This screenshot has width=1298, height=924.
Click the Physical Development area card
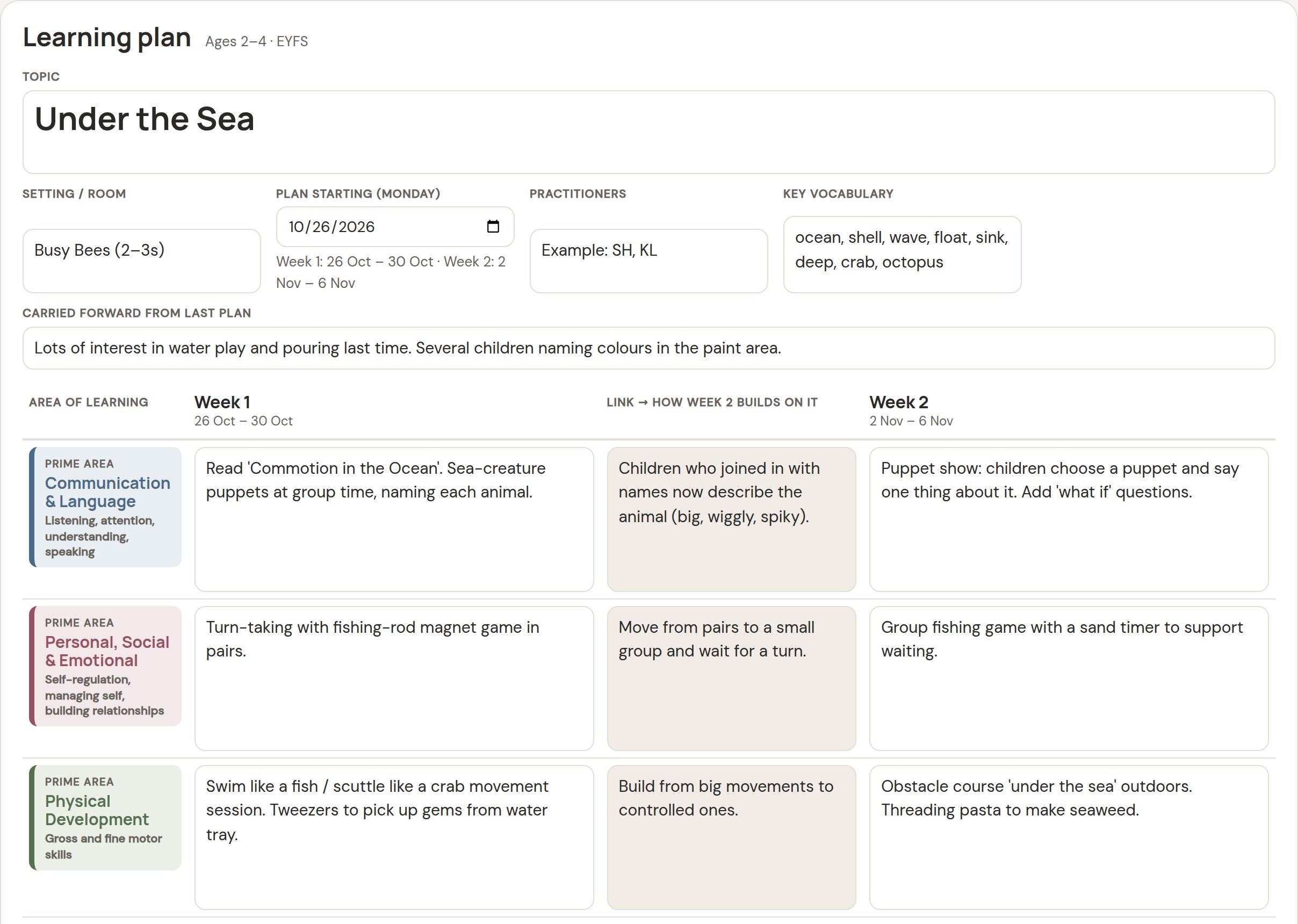pos(105,818)
